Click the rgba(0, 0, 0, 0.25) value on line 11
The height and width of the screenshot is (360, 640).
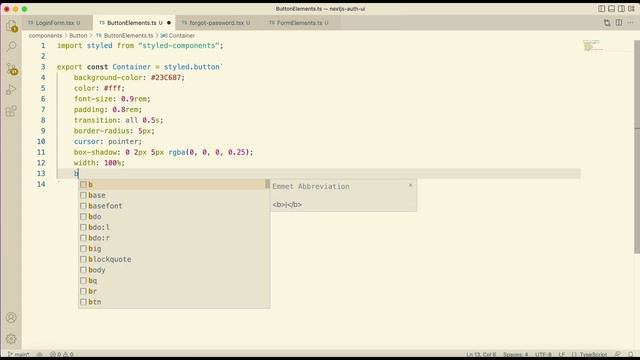tap(209, 152)
